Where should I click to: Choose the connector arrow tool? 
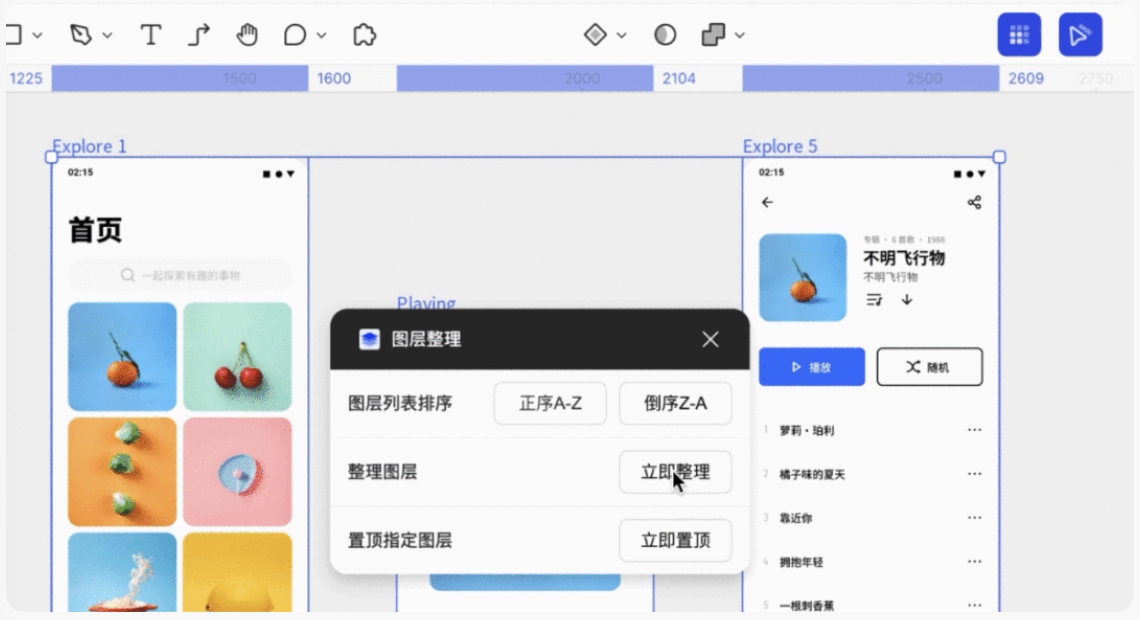(199, 35)
